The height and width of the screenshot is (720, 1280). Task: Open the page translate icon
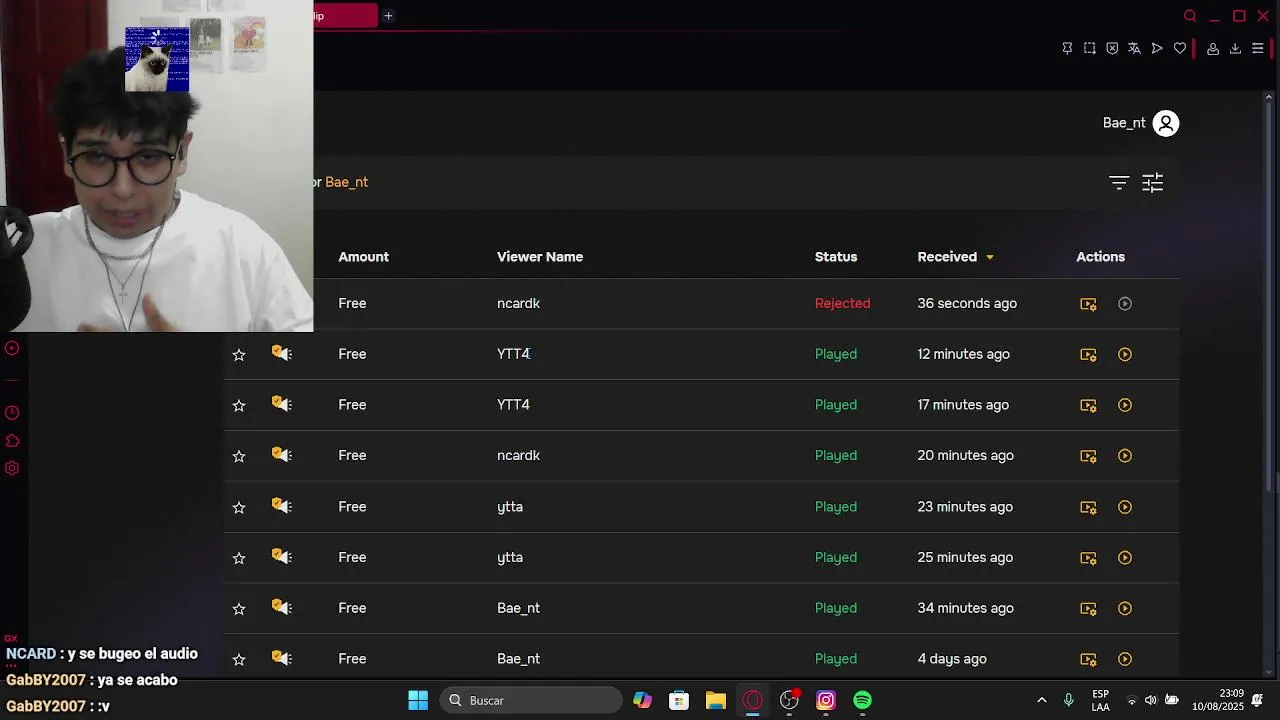pyautogui.click(x=1134, y=48)
